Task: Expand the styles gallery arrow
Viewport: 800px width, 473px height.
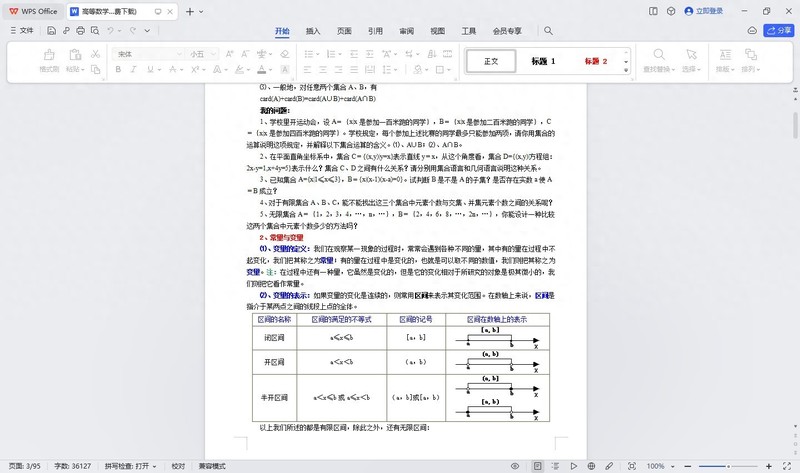Action: (x=626, y=70)
